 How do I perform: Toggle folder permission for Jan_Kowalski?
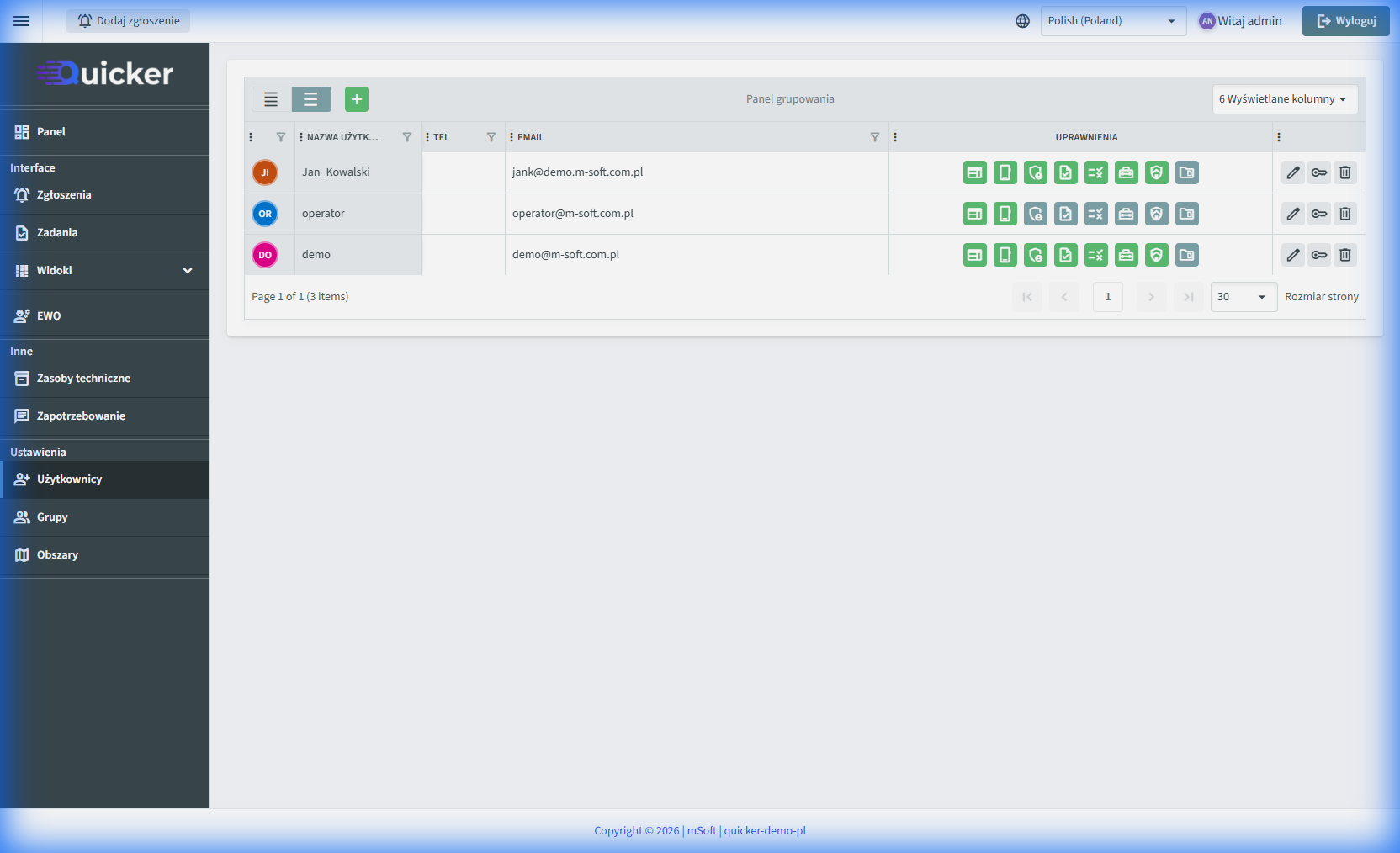(1187, 172)
